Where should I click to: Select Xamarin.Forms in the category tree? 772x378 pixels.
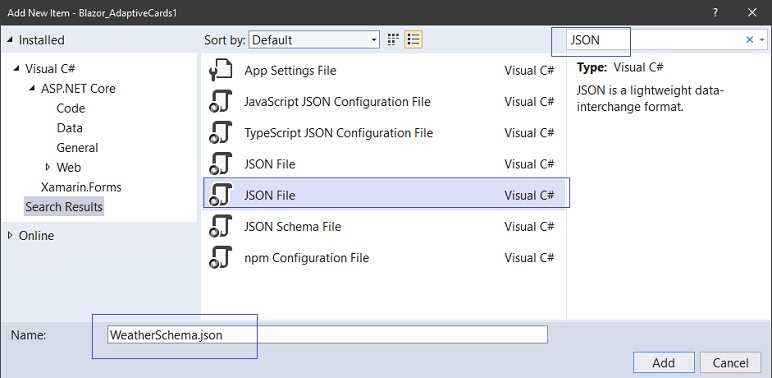pos(81,187)
